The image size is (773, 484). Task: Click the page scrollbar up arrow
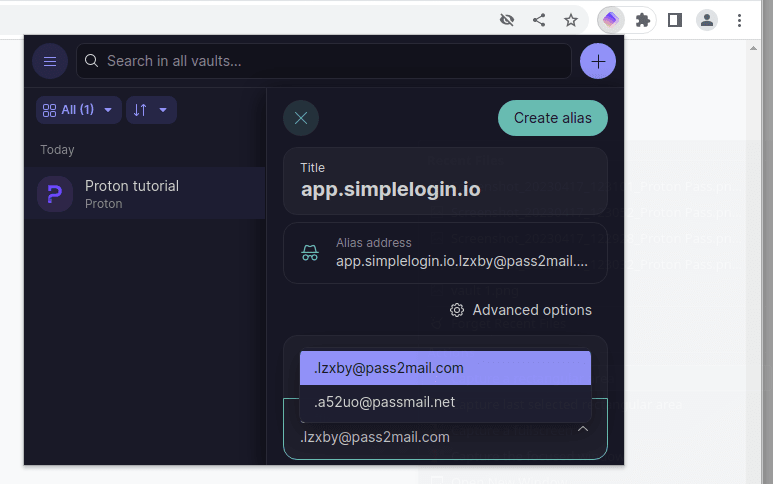[753, 48]
